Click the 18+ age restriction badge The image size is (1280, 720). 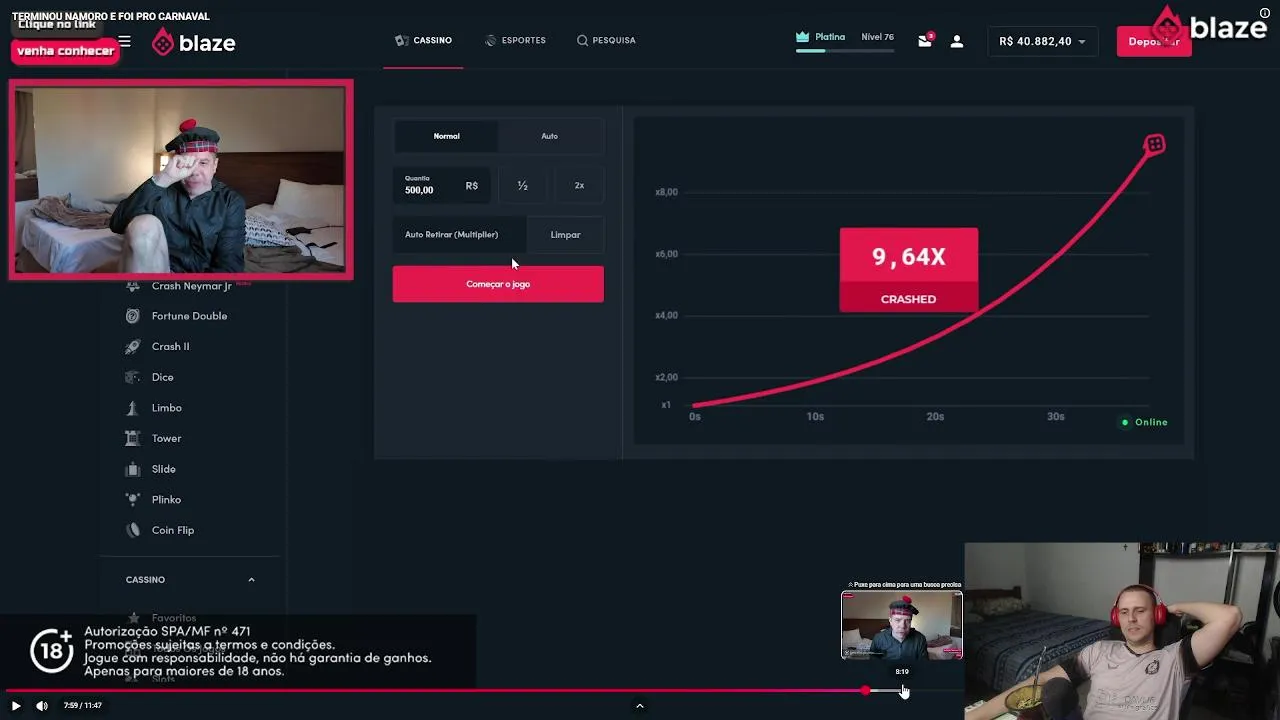[51, 650]
